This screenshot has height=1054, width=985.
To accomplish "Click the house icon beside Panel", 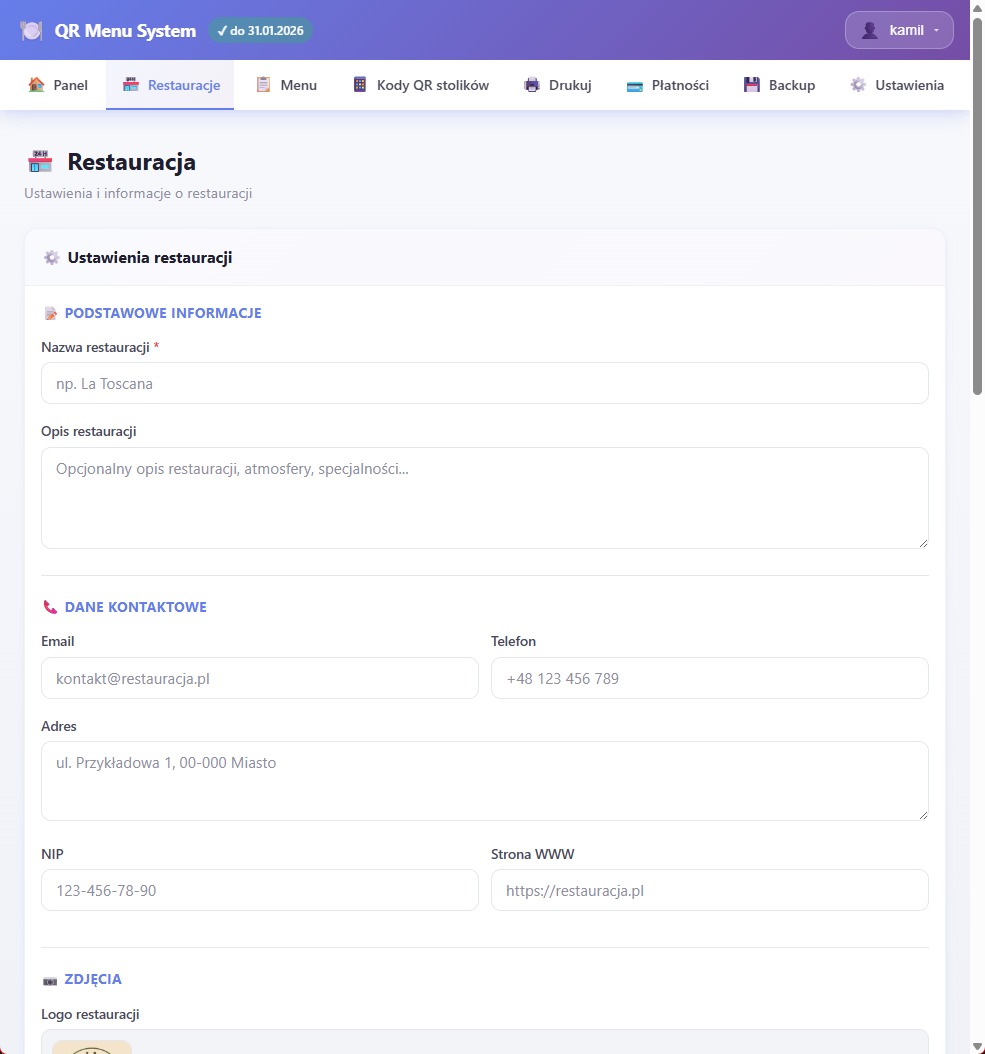I will coord(37,85).
